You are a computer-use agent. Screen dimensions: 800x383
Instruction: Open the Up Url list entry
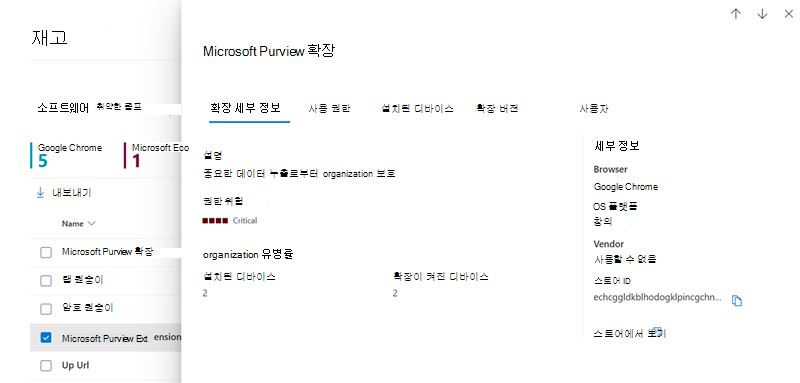click(76, 366)
